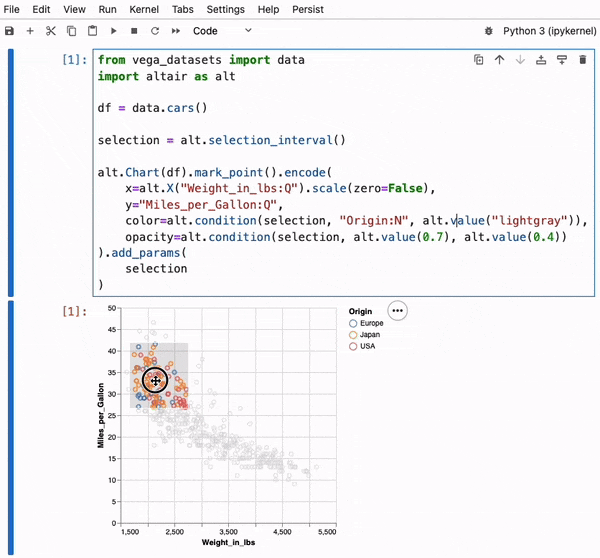Open the Run menu
The image size is (600, 558).
point(108,9)
